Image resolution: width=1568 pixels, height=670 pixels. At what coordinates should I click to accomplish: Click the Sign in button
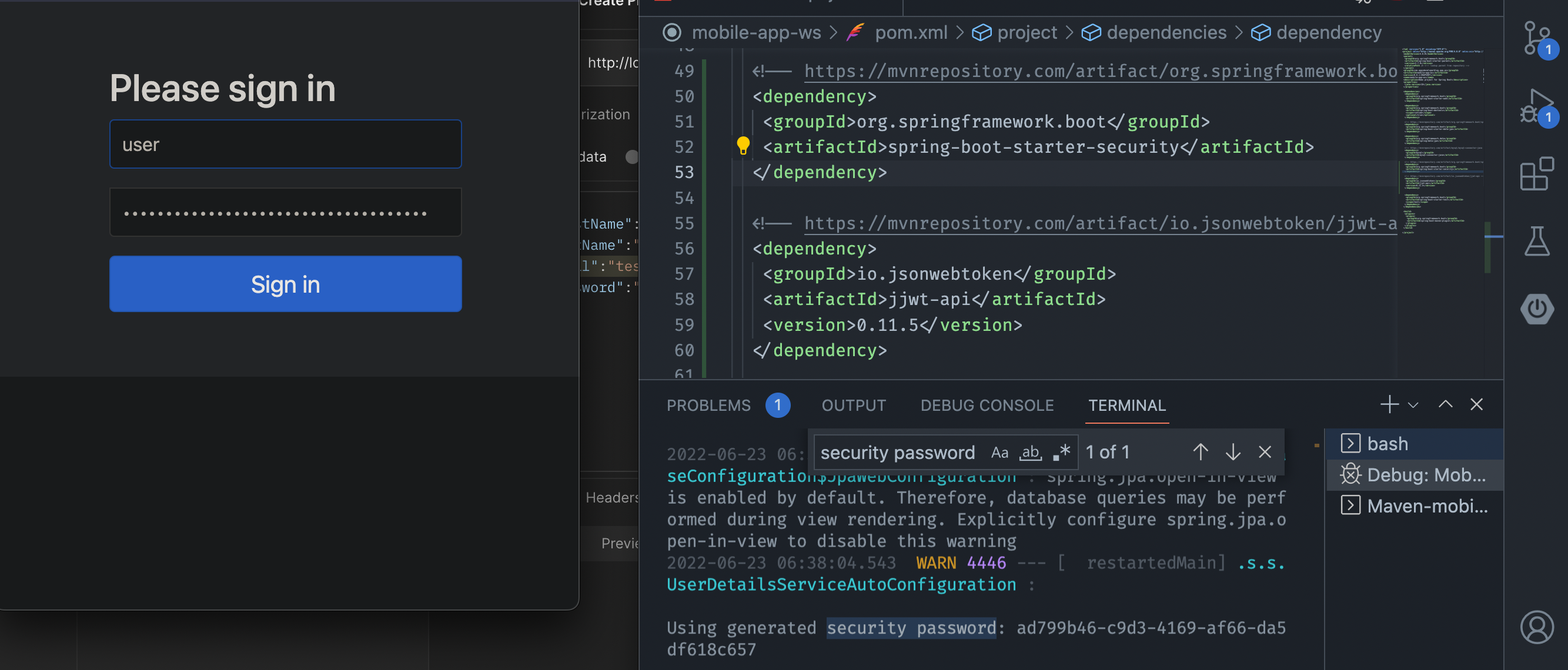coord(286,283)
